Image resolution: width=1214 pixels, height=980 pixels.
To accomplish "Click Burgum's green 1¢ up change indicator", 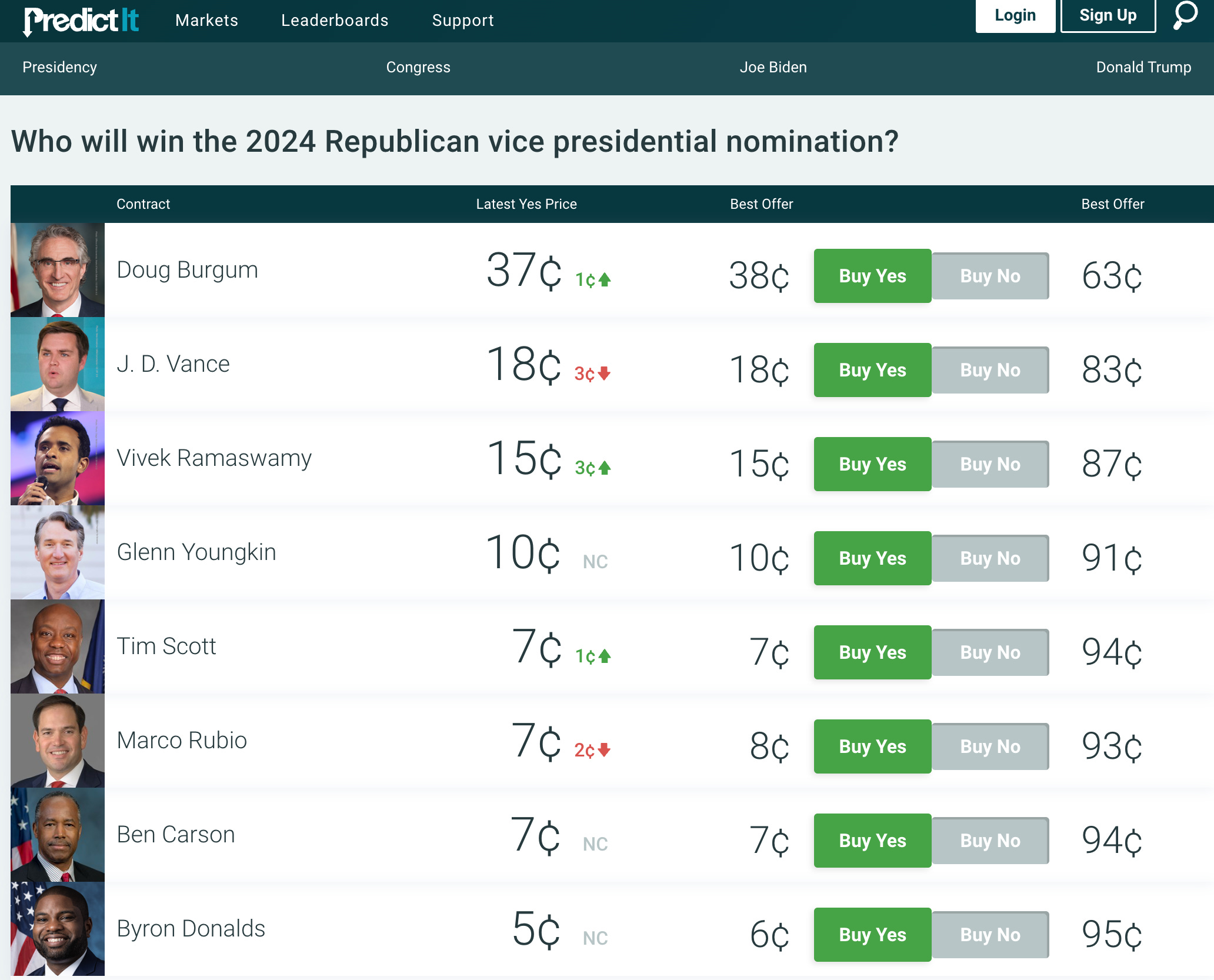I will (593, 279).
